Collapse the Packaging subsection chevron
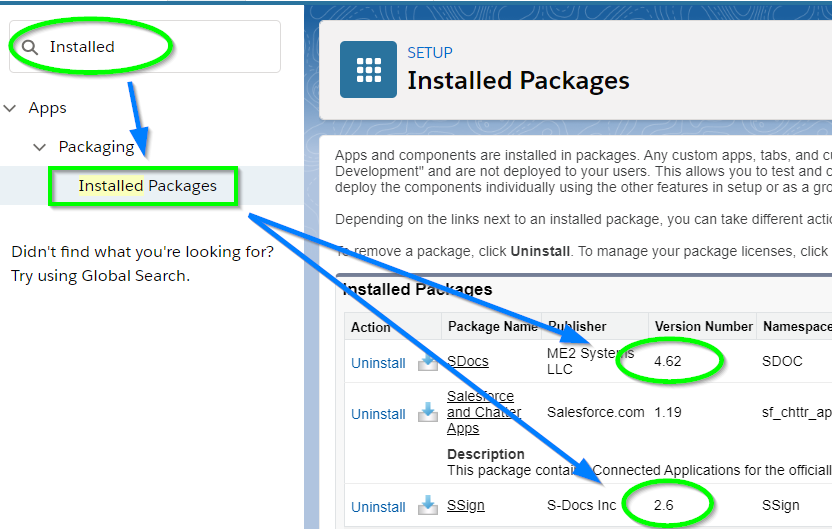Screen dimensions: 832x529 point(40,147)
